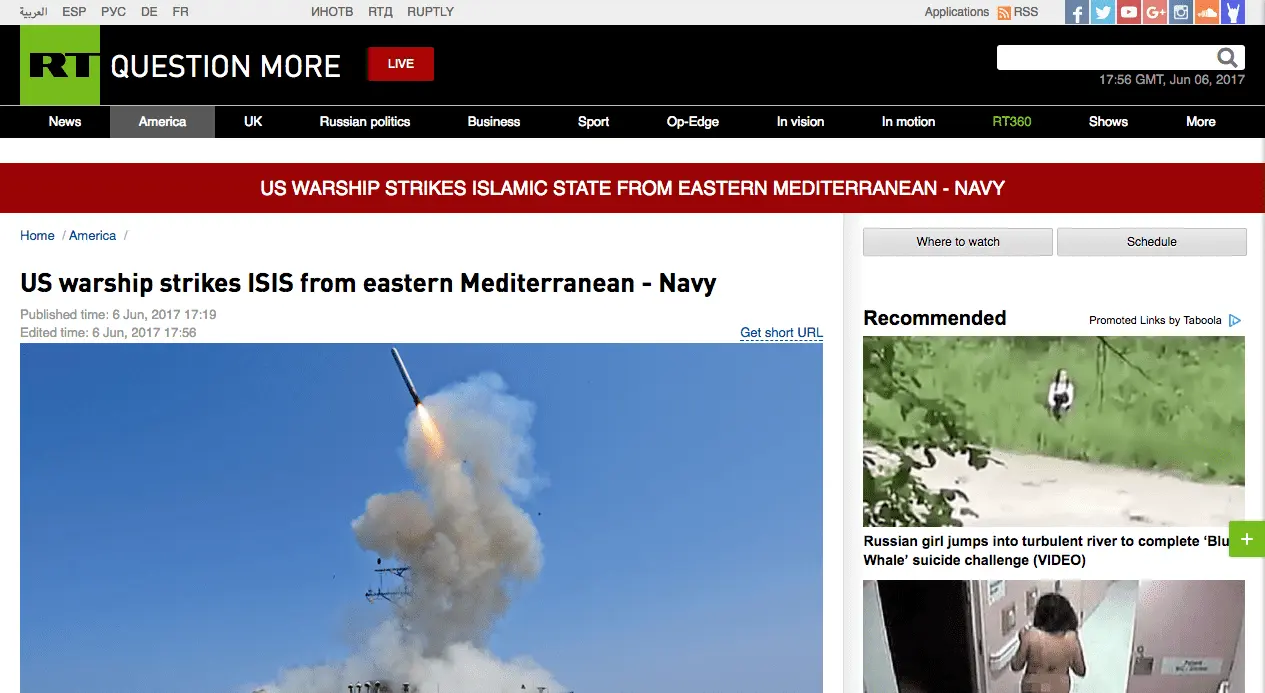This screenshot has width=1265, height=693.
Task: Open RT's Google Plus icon
Action: coord(1155,12)
